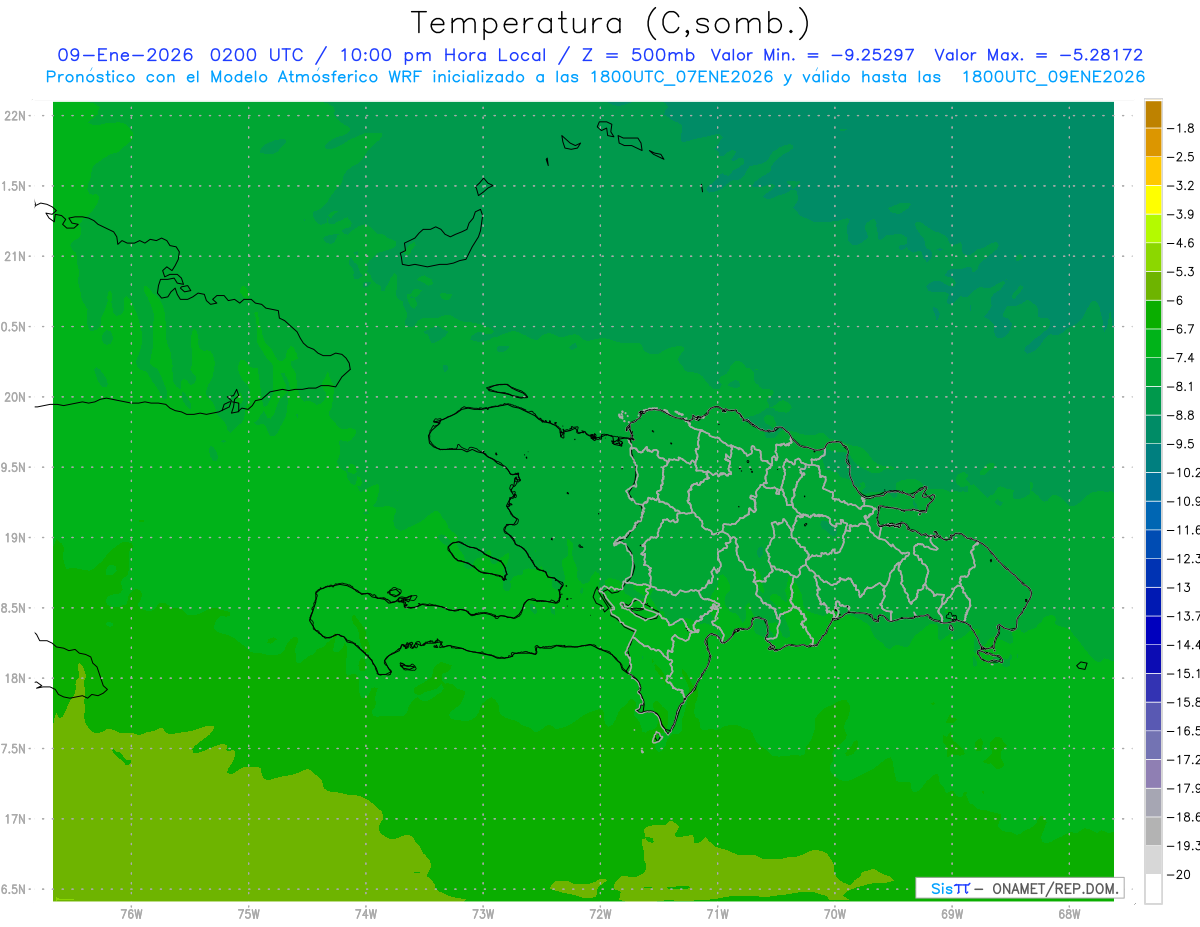Viewport: 1200px width, 927px height.
Task: Click the 'Valor Min. = -9.25297' text
Action: point(813,55)
